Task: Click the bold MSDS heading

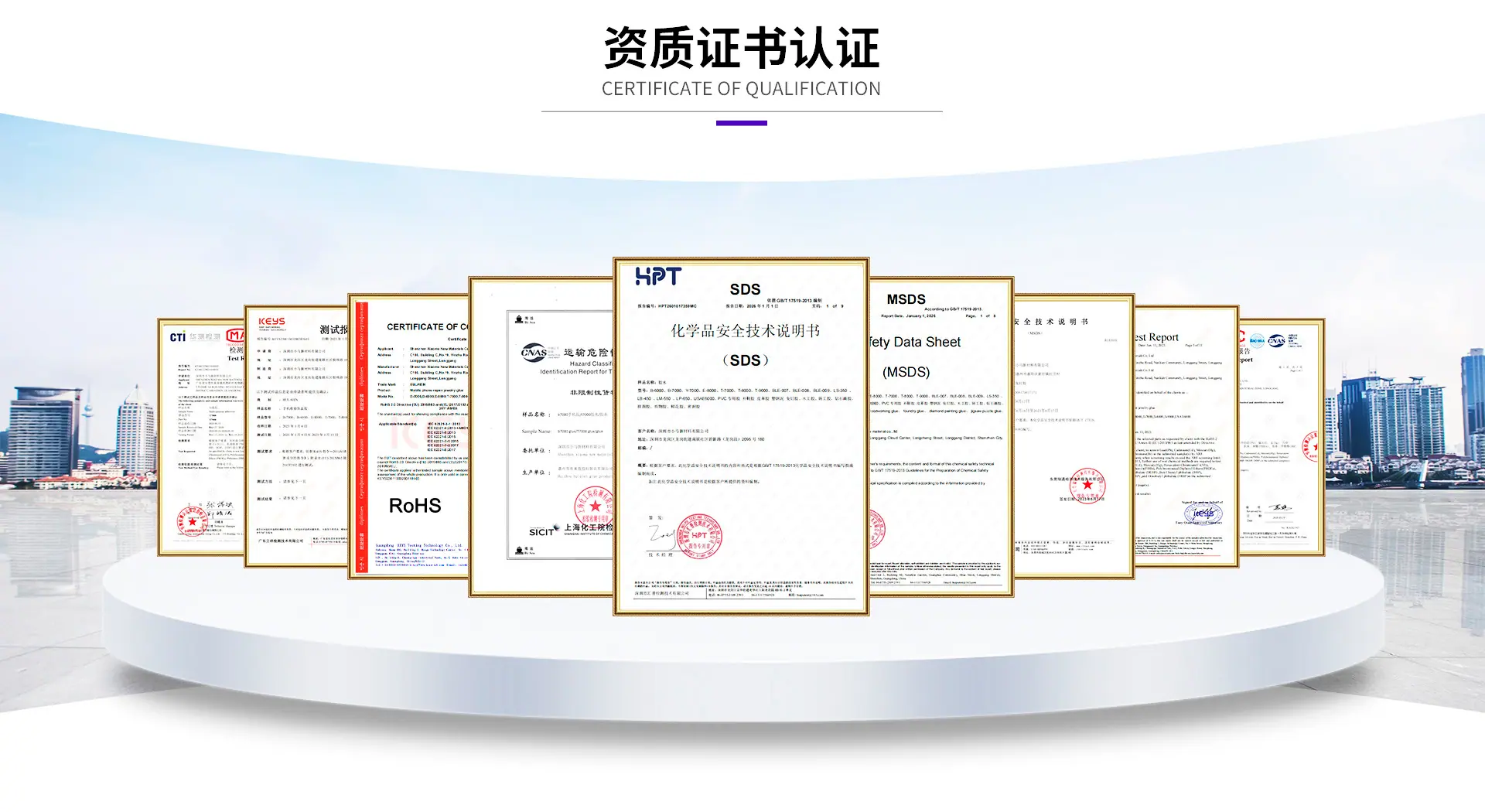Action: point(906,299)
